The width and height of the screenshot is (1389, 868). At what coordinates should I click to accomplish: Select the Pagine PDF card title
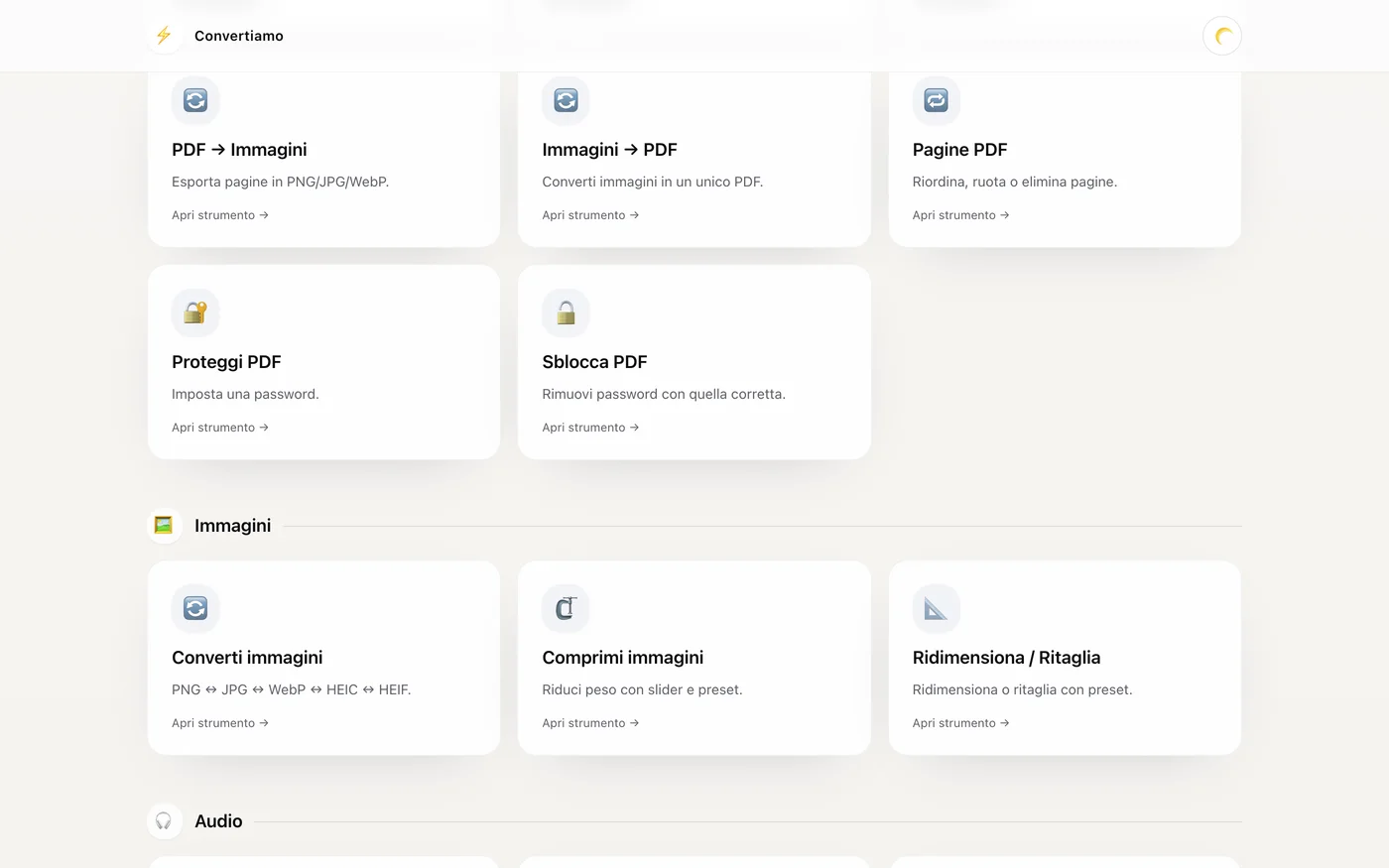959,150
